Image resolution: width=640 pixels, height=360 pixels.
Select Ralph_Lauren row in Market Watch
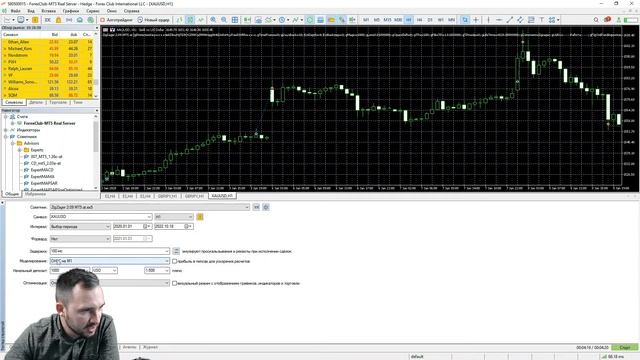point(48,69)
